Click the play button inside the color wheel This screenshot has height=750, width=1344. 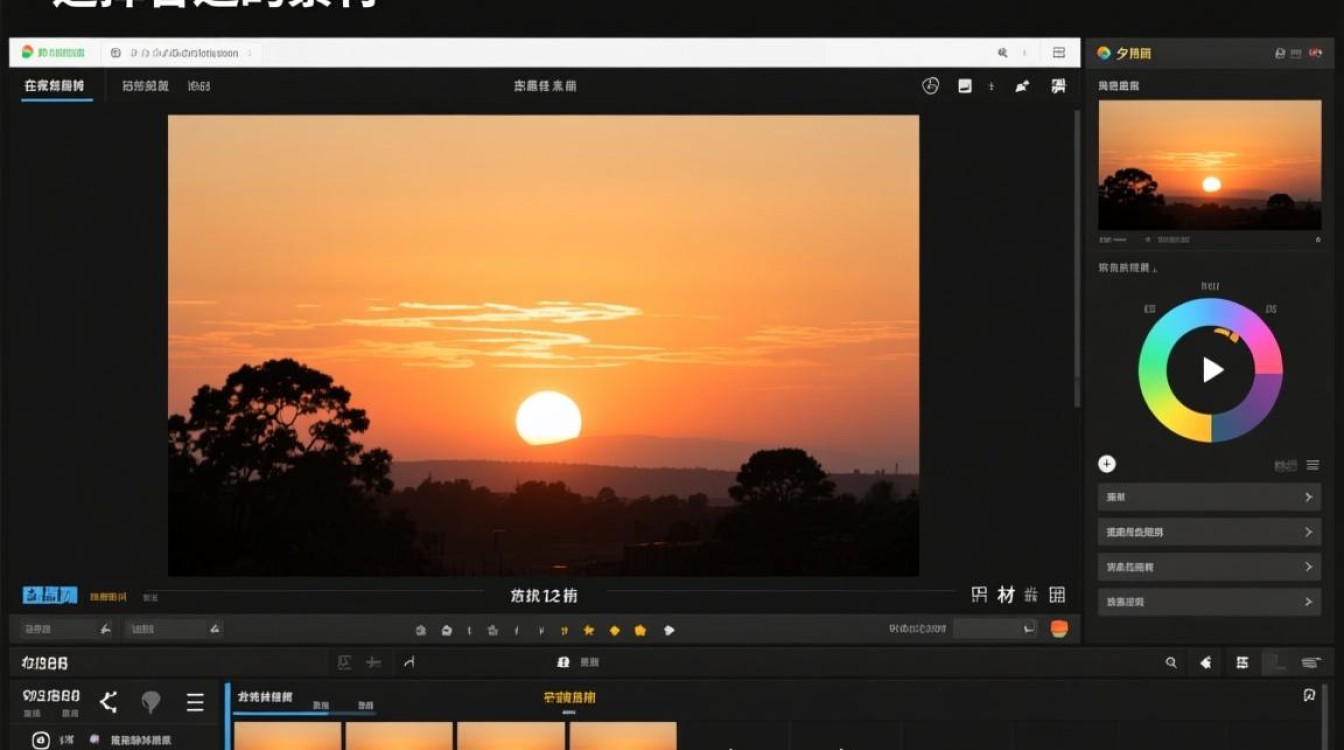click(x=1212, y=370)
